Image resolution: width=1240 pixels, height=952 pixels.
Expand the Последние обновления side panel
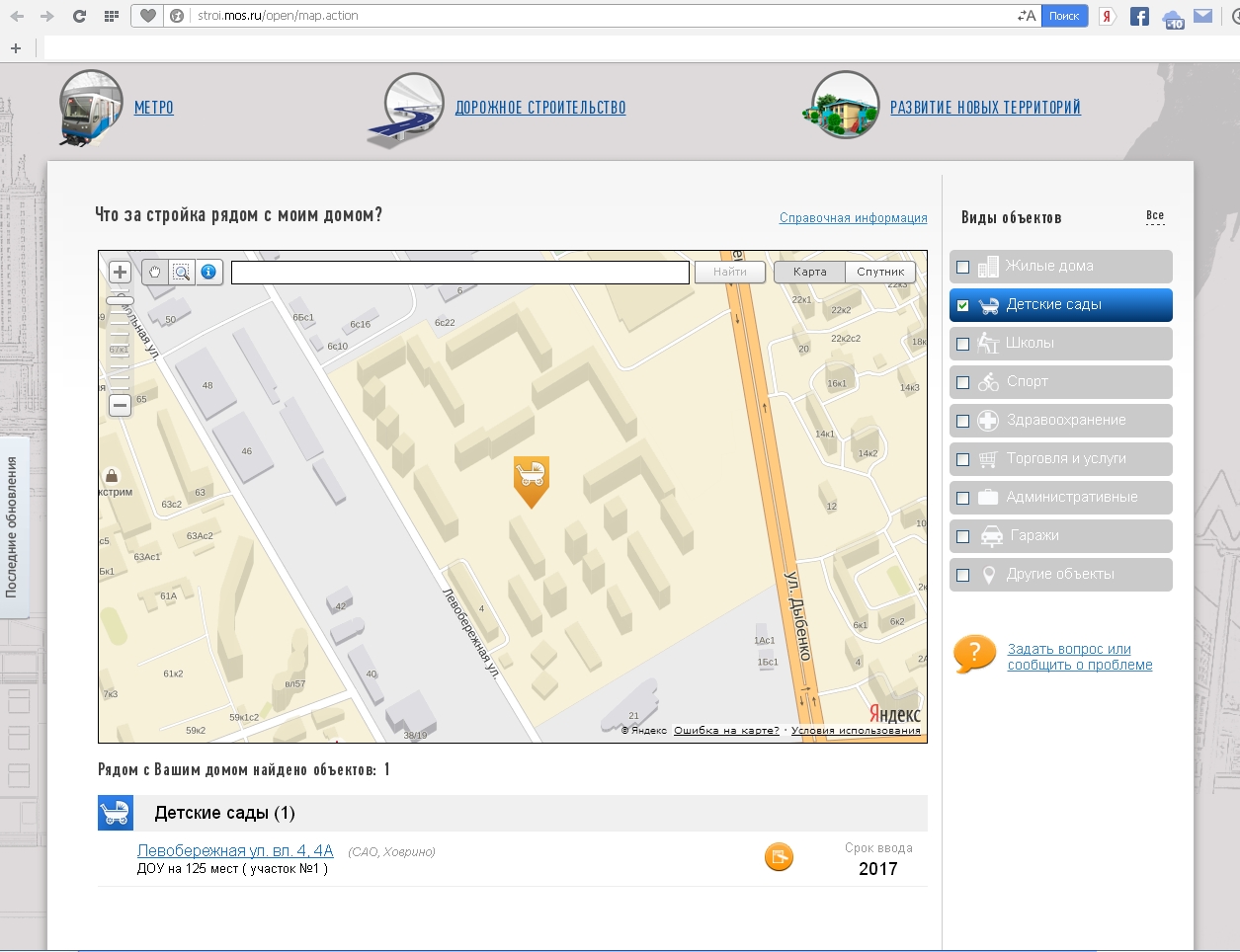[x=13, y=527]
